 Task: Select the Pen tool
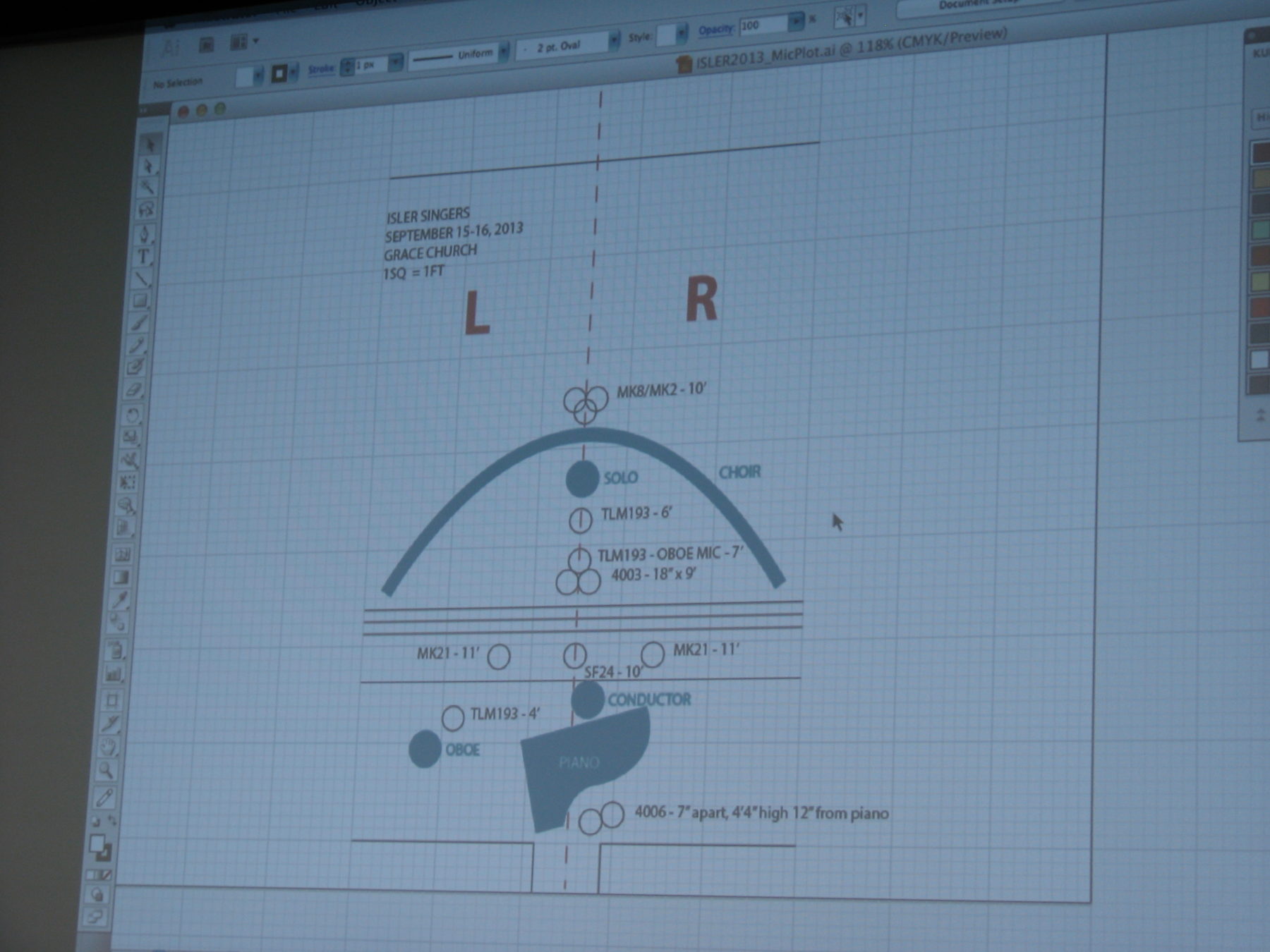point(145,233)
